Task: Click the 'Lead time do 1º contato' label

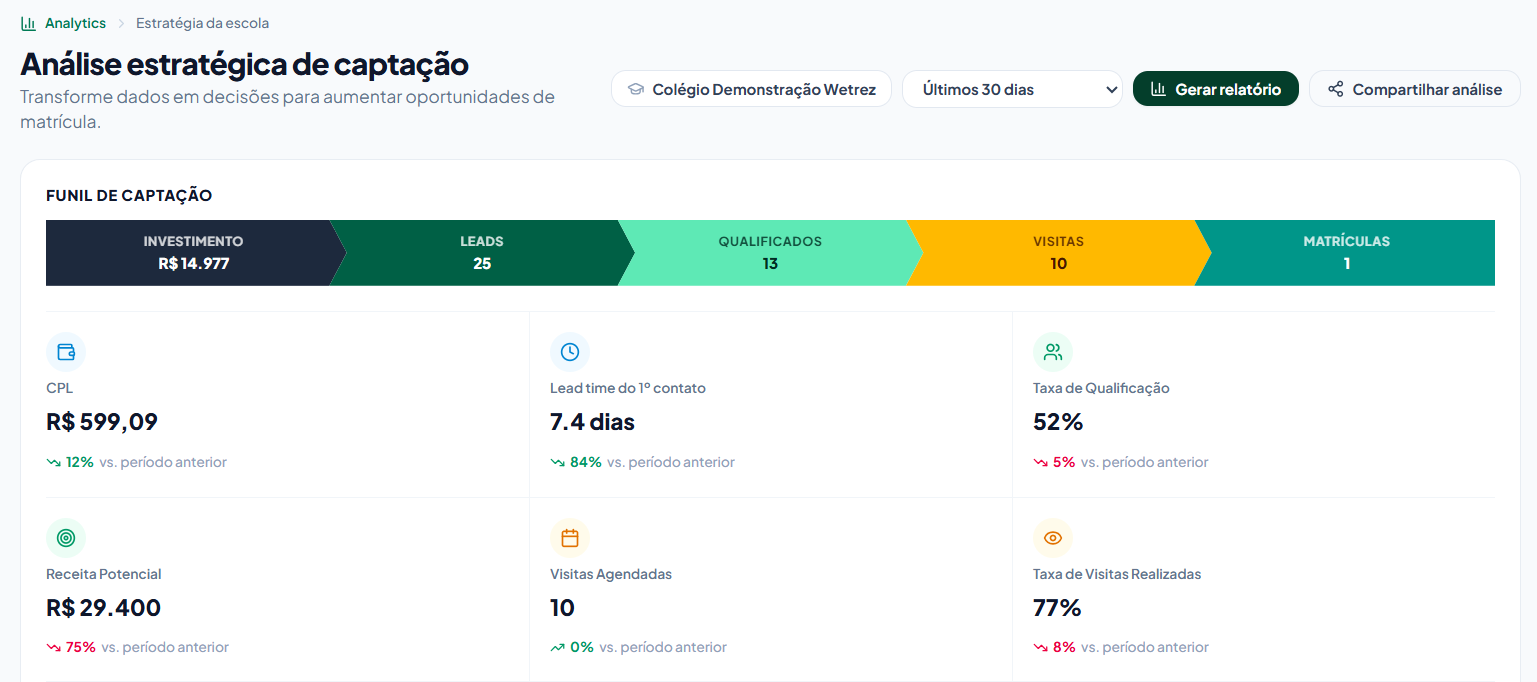Action: (628, 388)
